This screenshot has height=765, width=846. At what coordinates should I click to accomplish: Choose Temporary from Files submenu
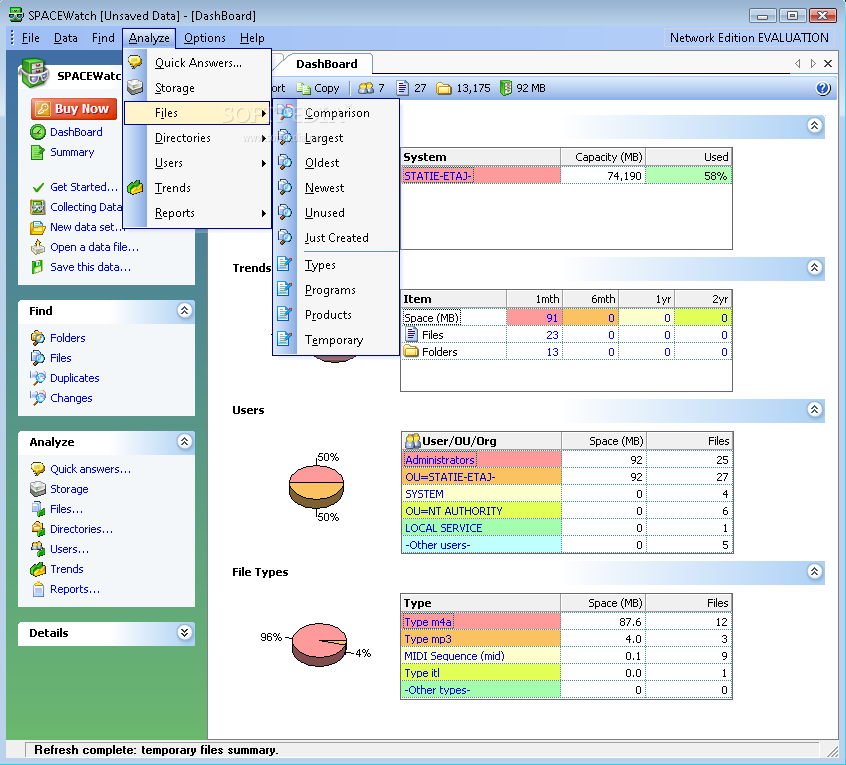(336, 340)
